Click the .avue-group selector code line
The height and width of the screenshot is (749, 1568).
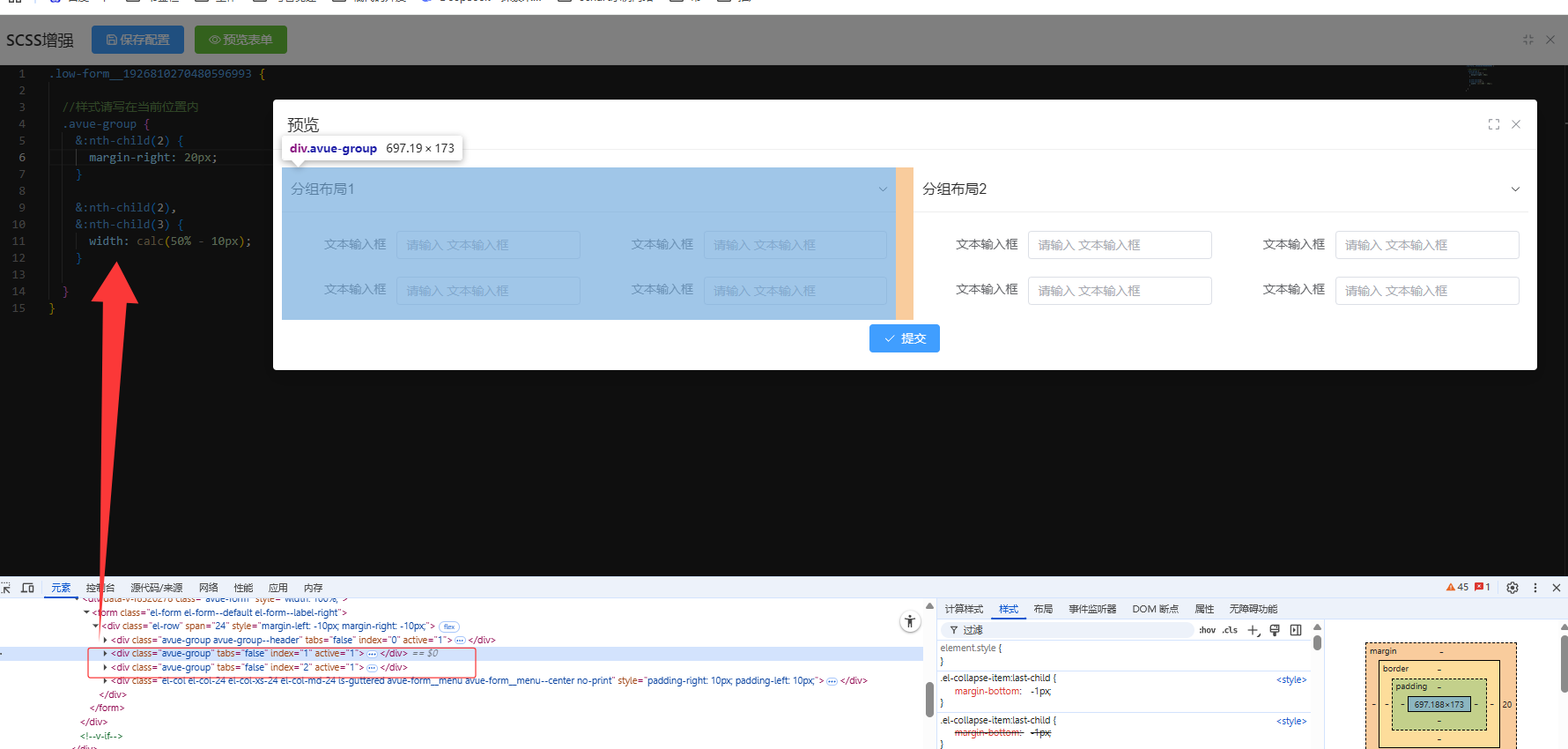106,123
